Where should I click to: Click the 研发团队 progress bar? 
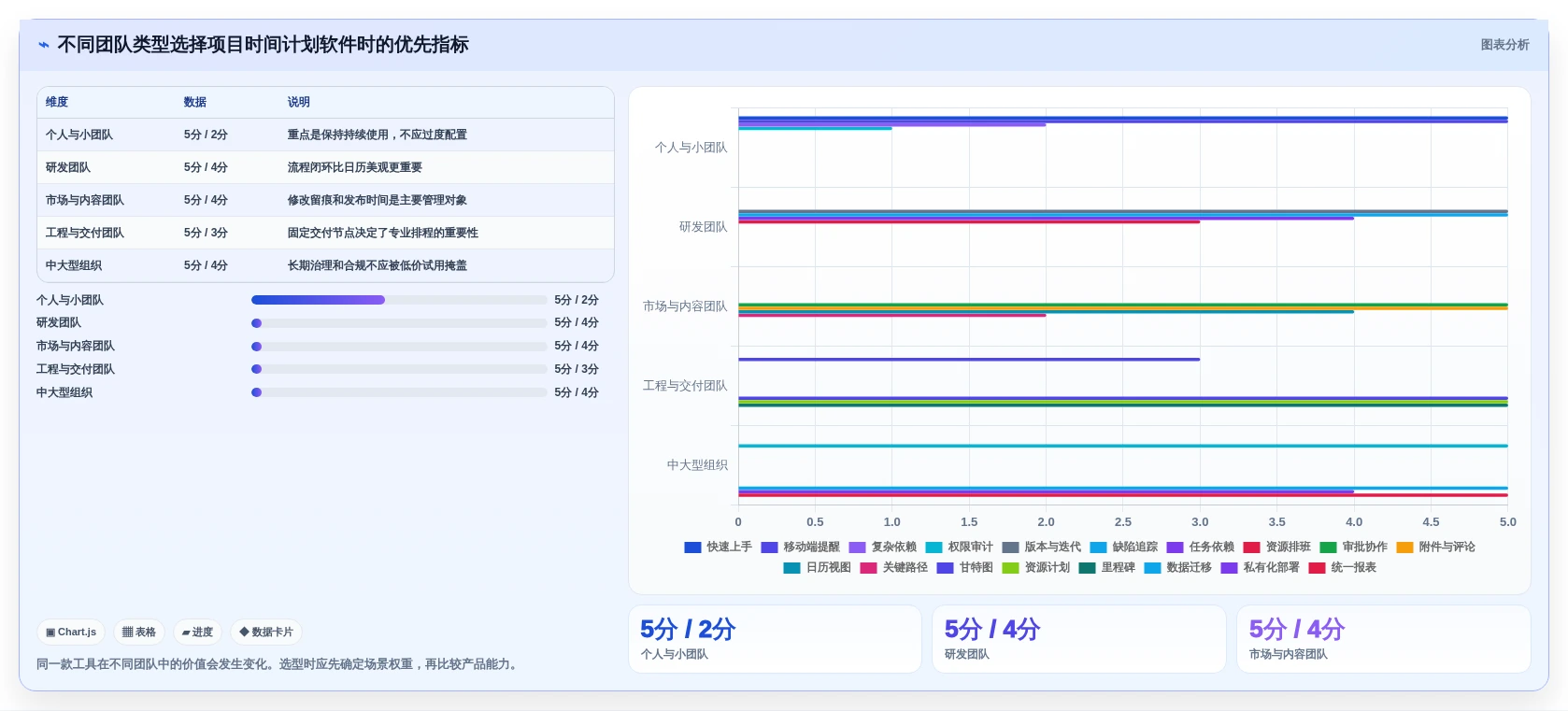399,323
